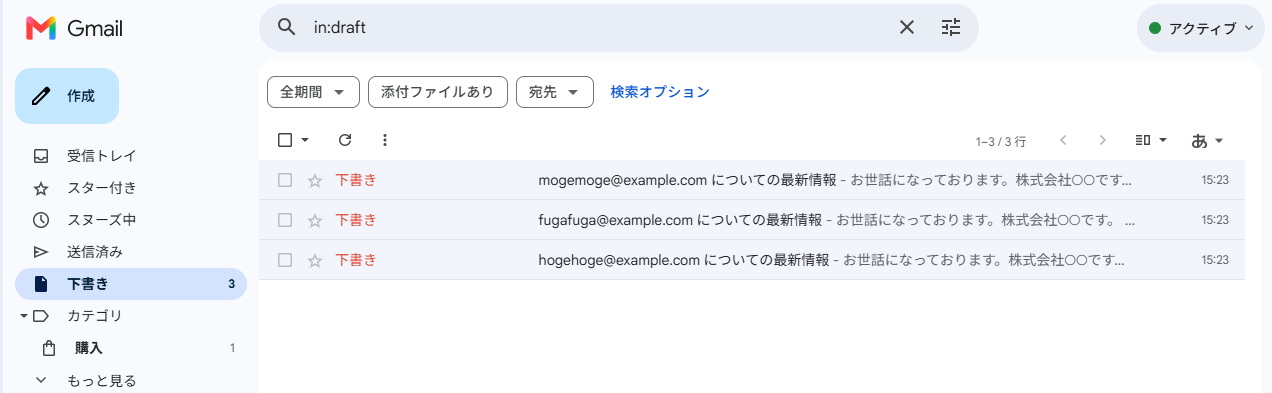Select checkbox for fugafuga@example.com draft
1272x393 pixels.
(x=285, y=220)
